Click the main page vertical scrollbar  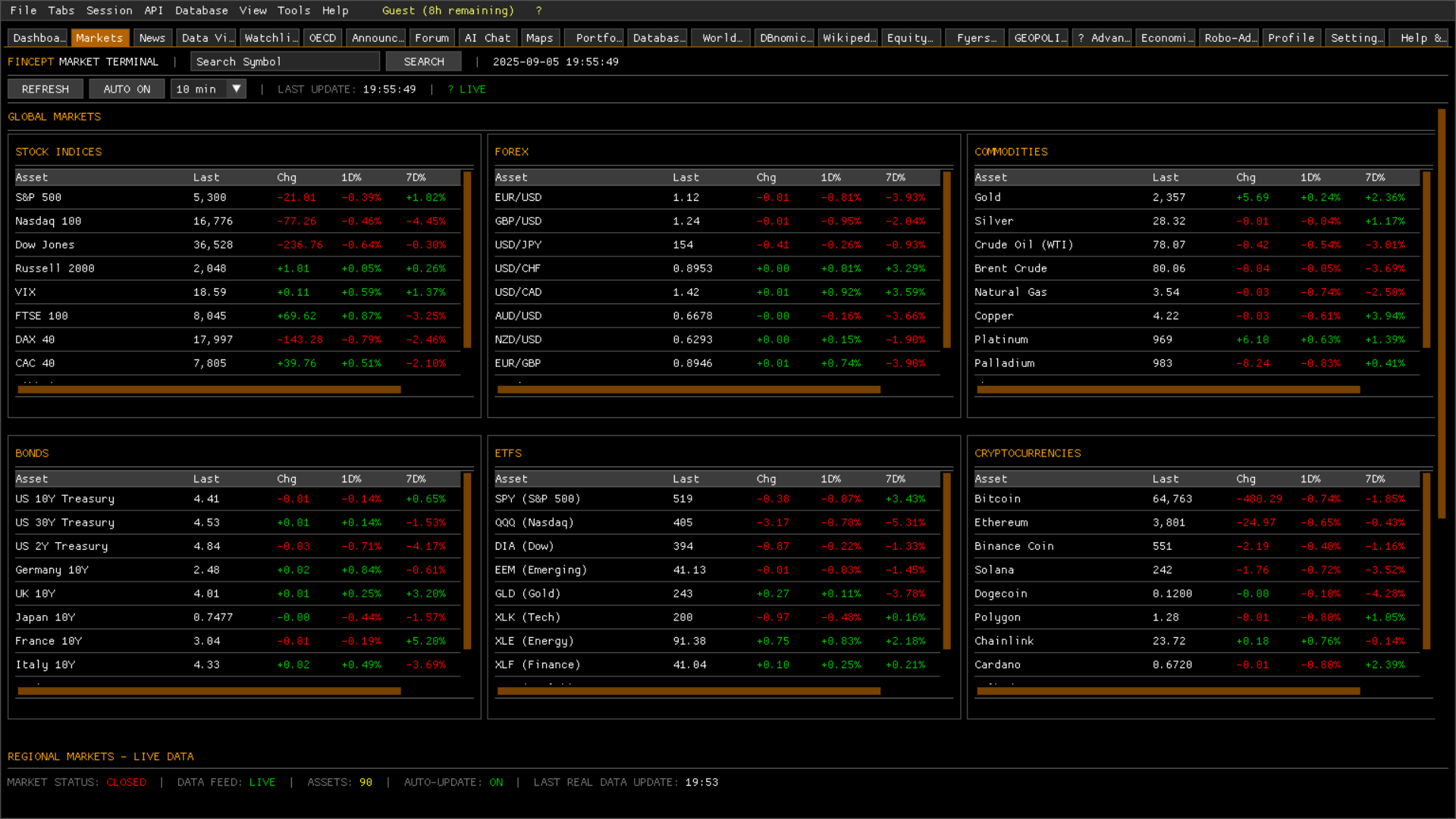pyautogui.click(x=1441, y=313)
